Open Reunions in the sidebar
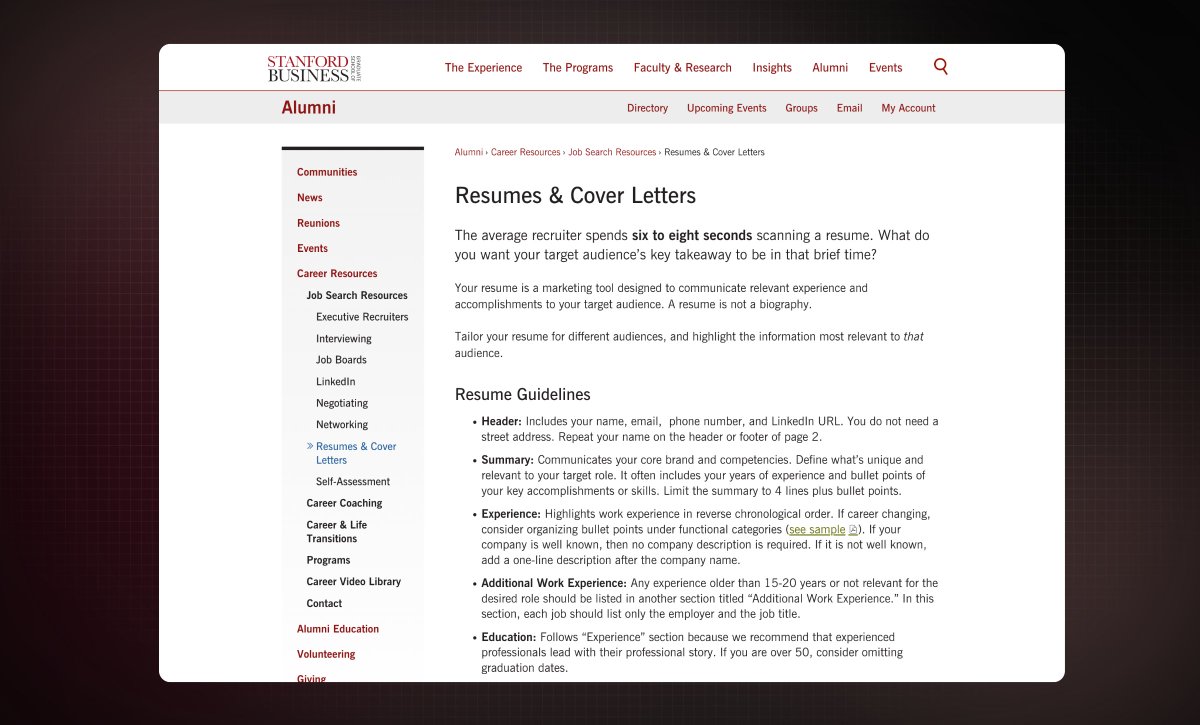The image size is (1200, 725). pos(318,223)
